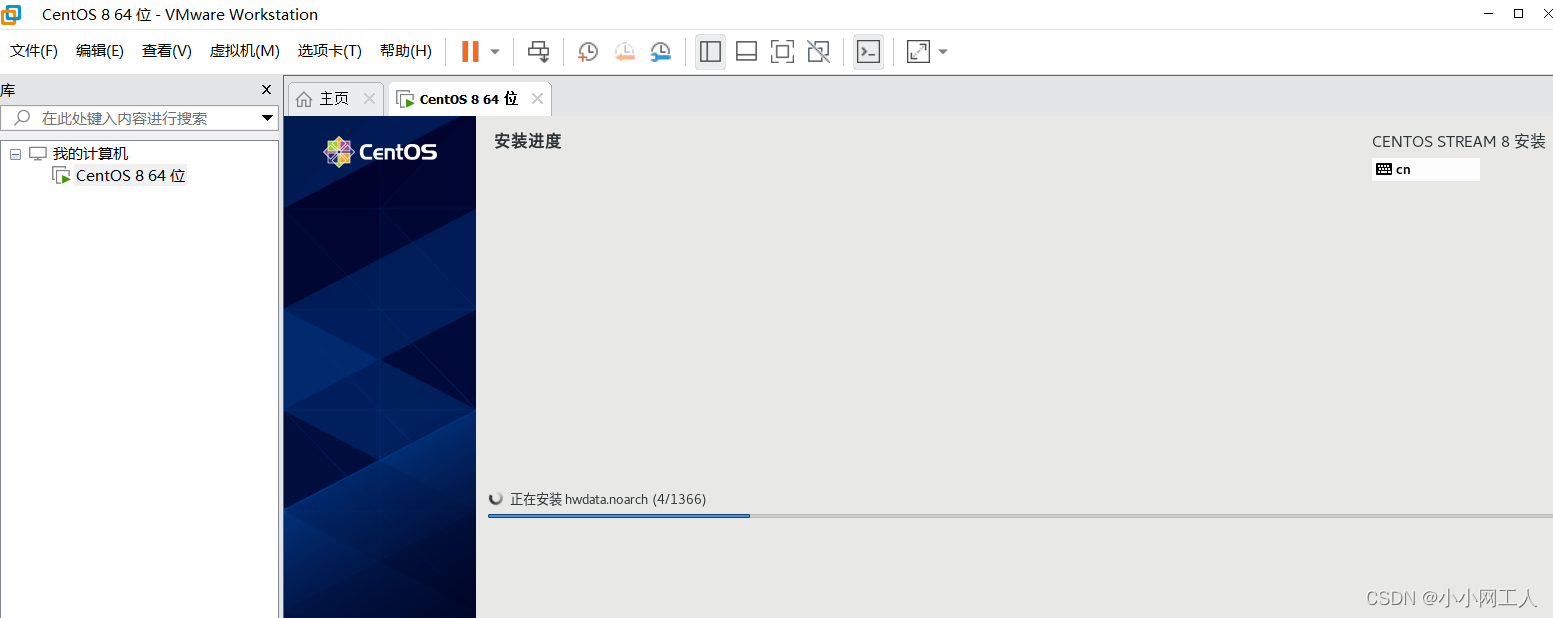Click the library search input field
The height and width of the screenshot is (618, 1553).
140,118
